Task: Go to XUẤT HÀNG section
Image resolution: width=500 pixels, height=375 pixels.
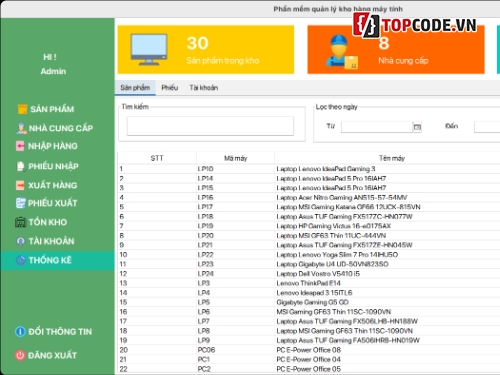Action: (52, 185)
